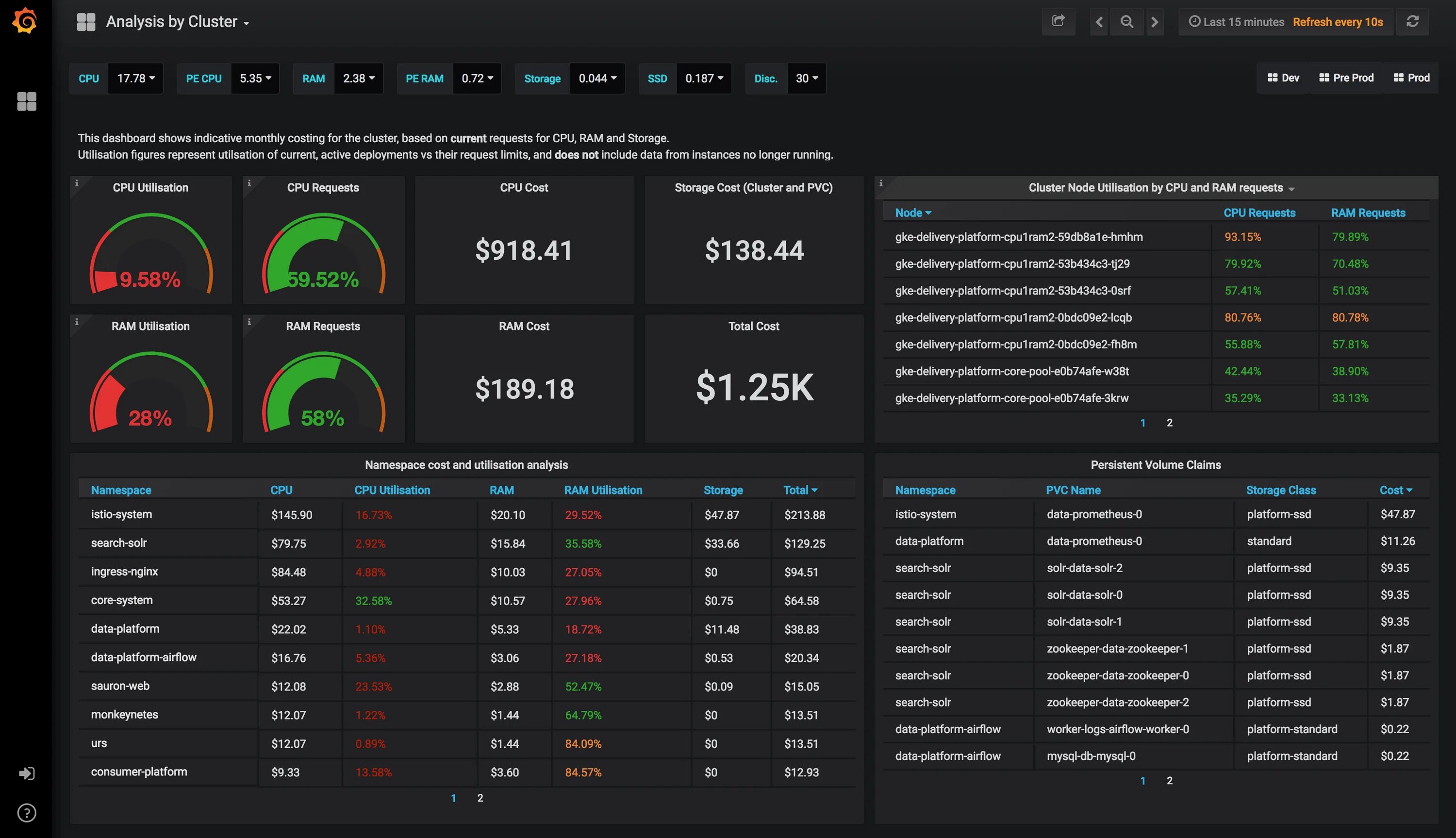This screenshot has width=1456, height=838.
Task: Click page 2 in Persistent Volume Claims table
Action: 1169,781
